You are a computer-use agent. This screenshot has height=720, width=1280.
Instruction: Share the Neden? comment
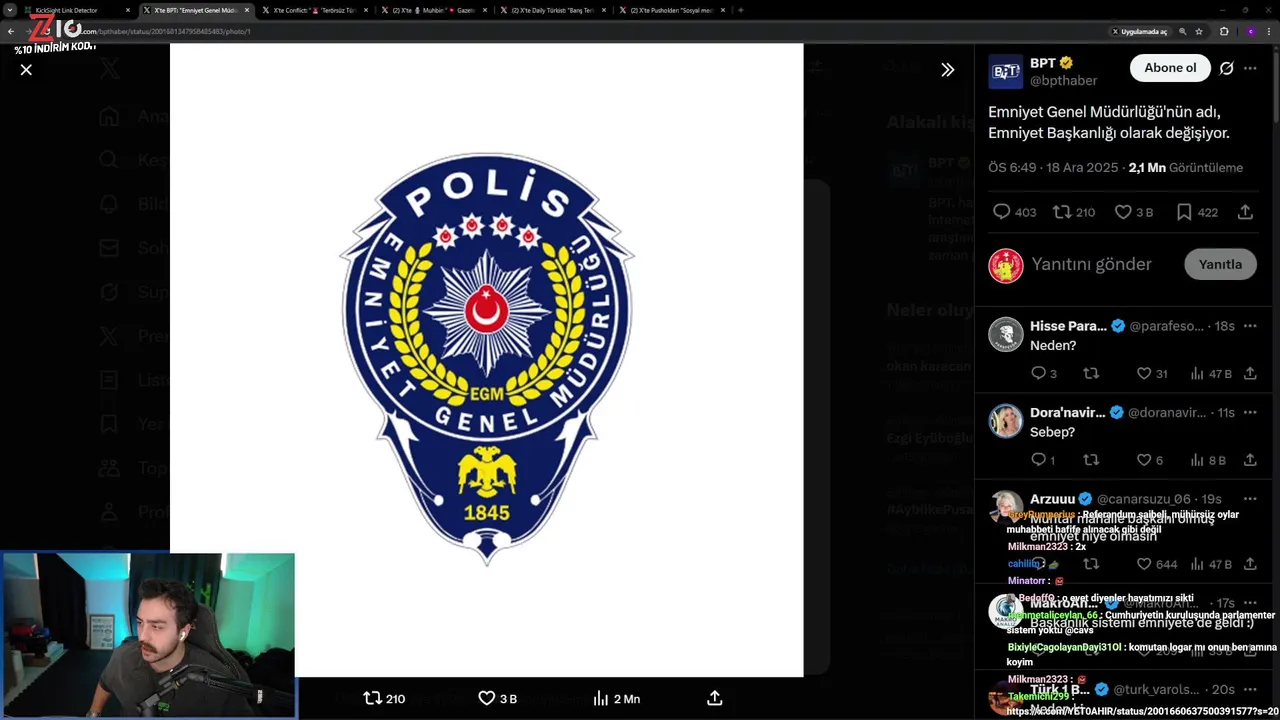click(x=1250, y=373)
